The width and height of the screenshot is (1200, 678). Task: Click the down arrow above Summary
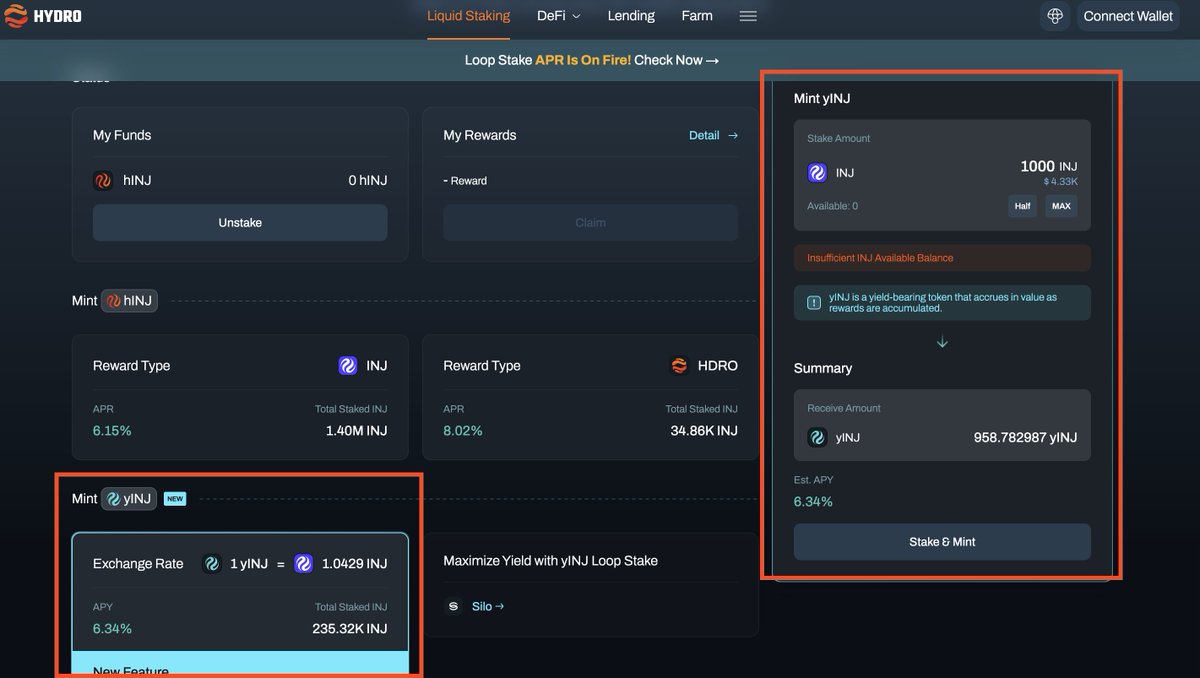tap(942, 342)
